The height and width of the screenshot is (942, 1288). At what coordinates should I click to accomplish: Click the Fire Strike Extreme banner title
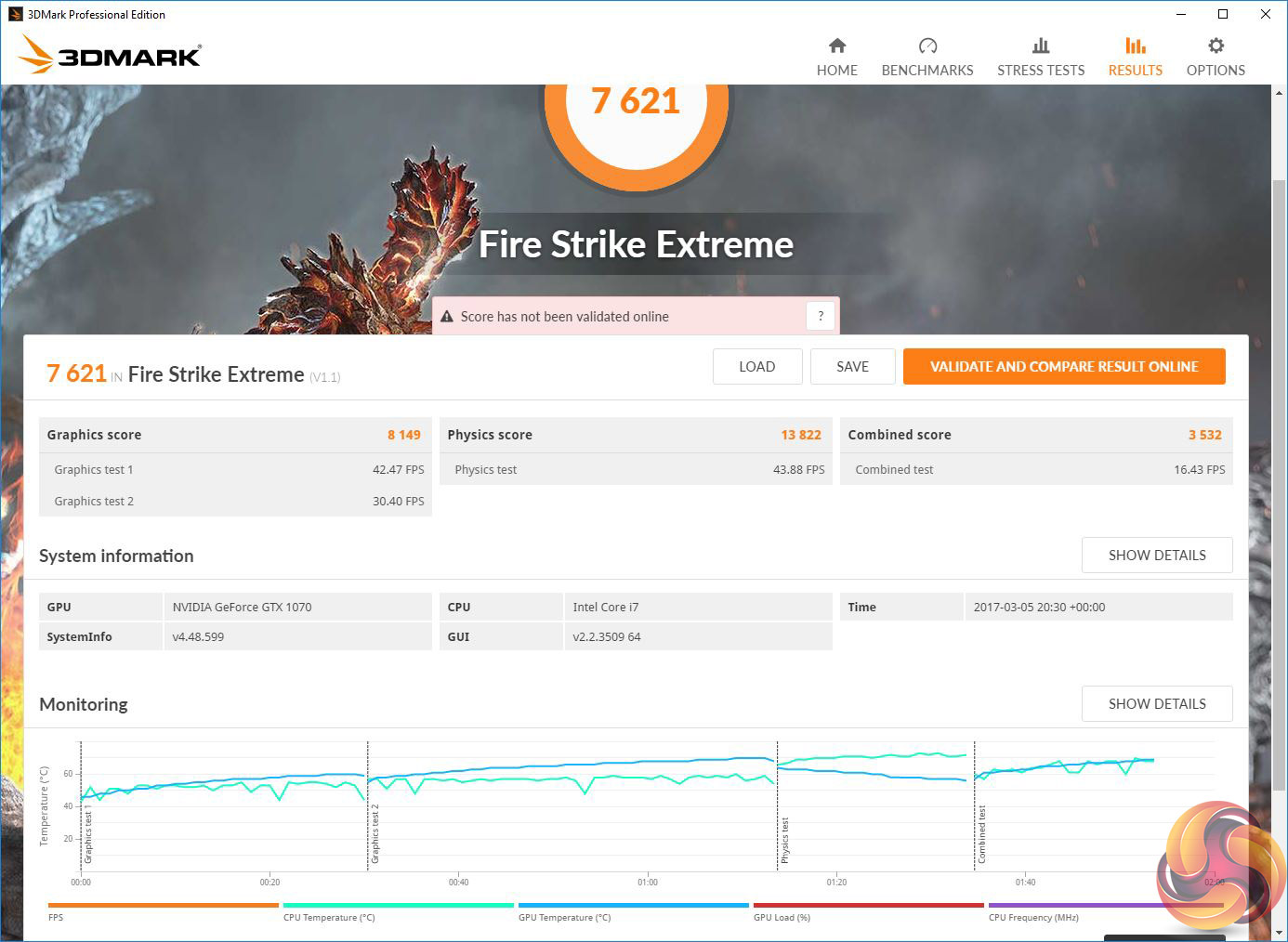(x=637, y=244)
